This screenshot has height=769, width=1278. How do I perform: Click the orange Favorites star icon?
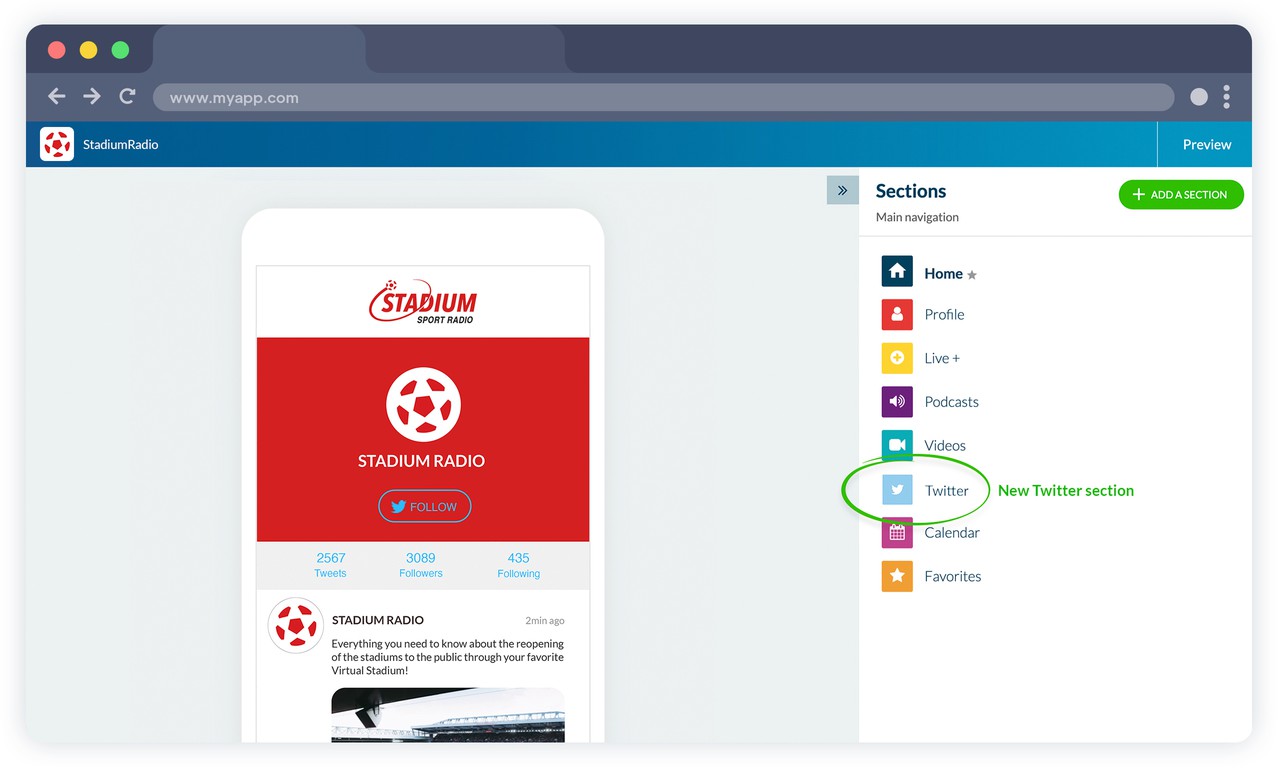tap(897, 576)
